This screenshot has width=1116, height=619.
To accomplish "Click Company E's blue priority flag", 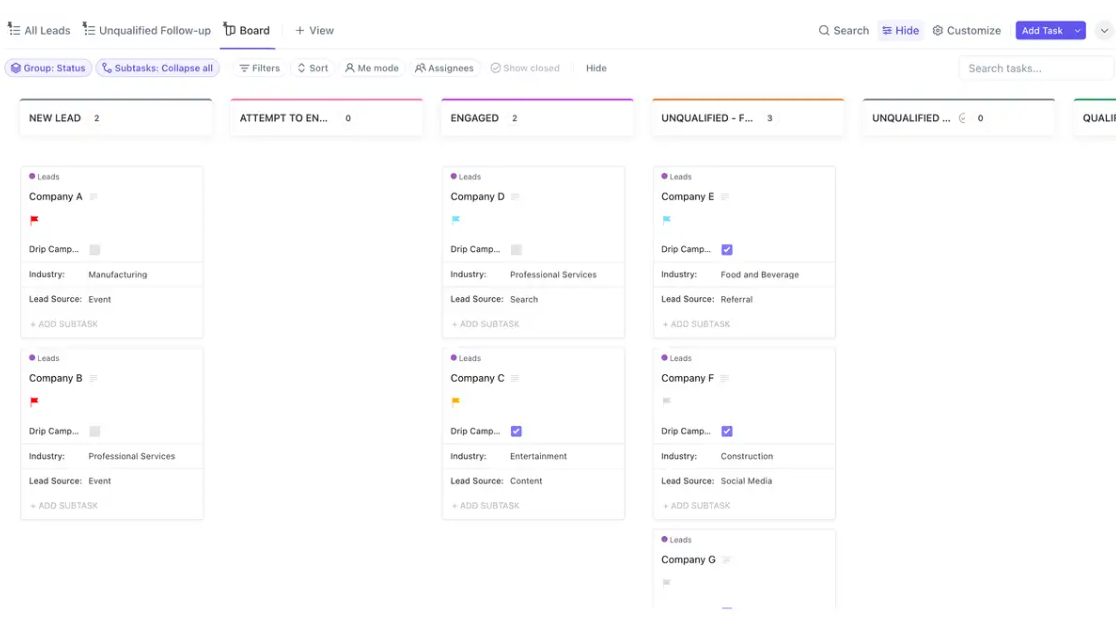I will (666, 220).
